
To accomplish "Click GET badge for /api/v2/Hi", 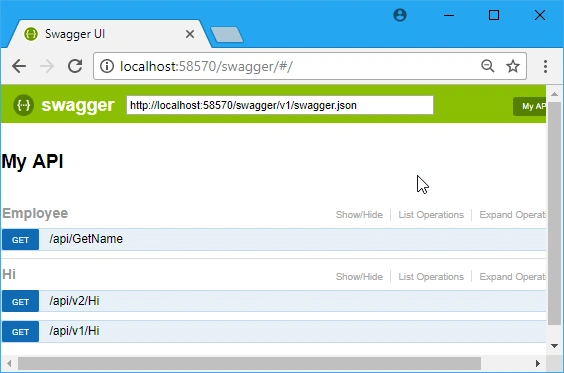I will [20, 301].
